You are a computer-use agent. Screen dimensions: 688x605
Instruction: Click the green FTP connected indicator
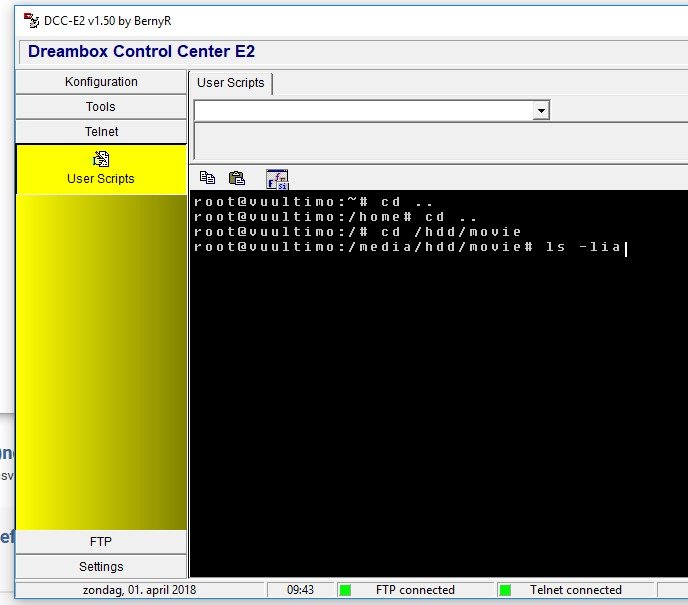pos(345,590)
